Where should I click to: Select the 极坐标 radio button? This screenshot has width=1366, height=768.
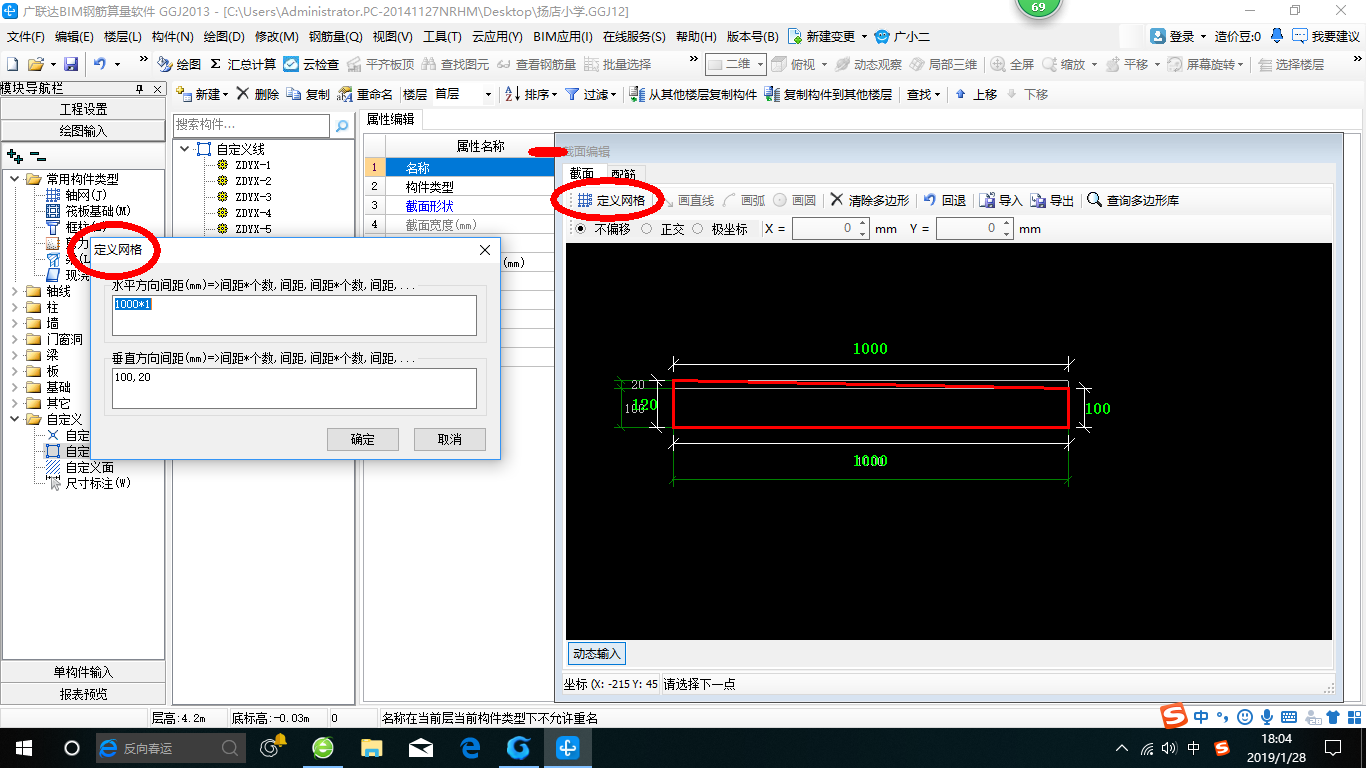(698, 229)
